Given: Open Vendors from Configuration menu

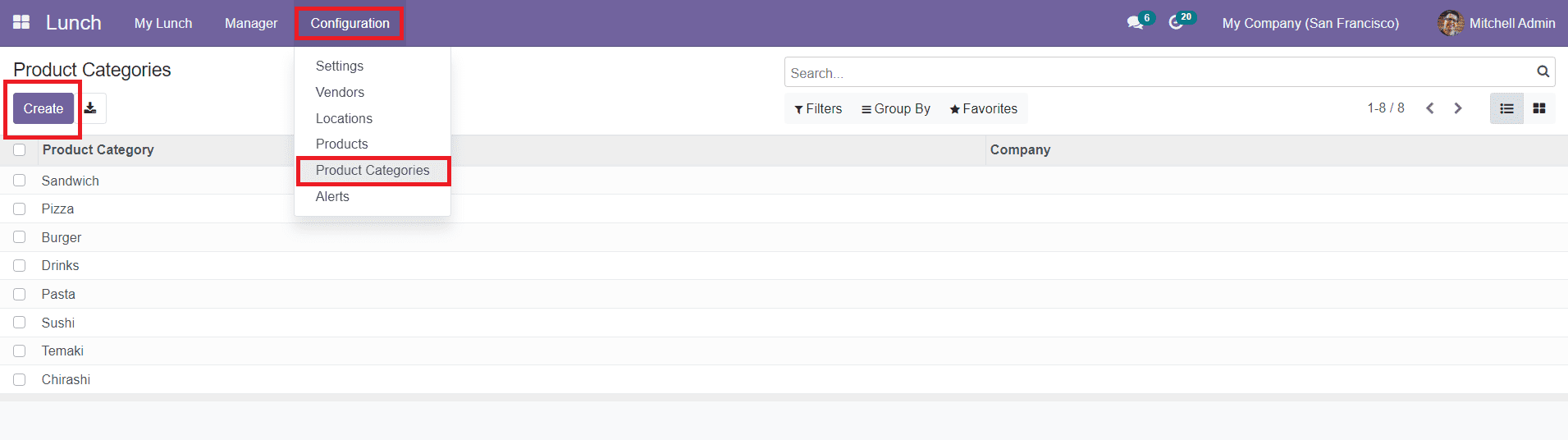Looking at the screenshot, I should tap(340, 92).
